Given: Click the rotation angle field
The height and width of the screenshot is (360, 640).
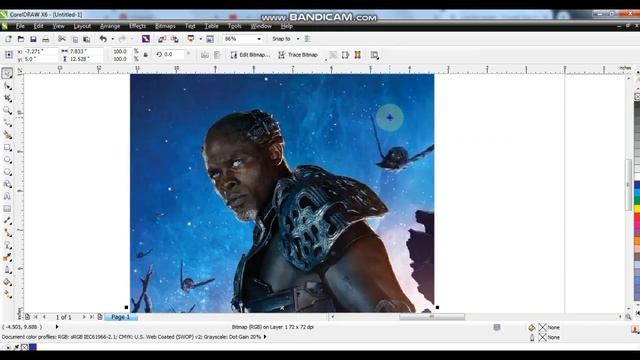Looking at the screenshot, I should pos(173,54).
